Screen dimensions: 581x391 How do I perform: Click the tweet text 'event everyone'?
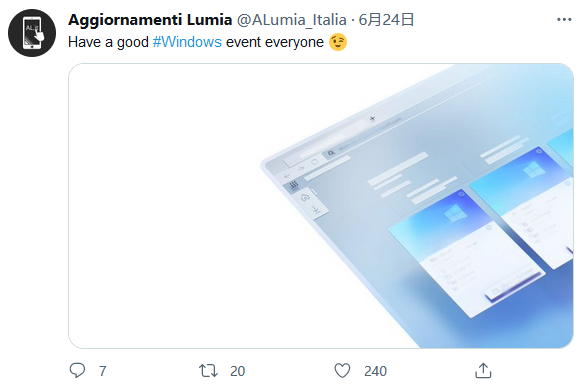pos(275,42)
